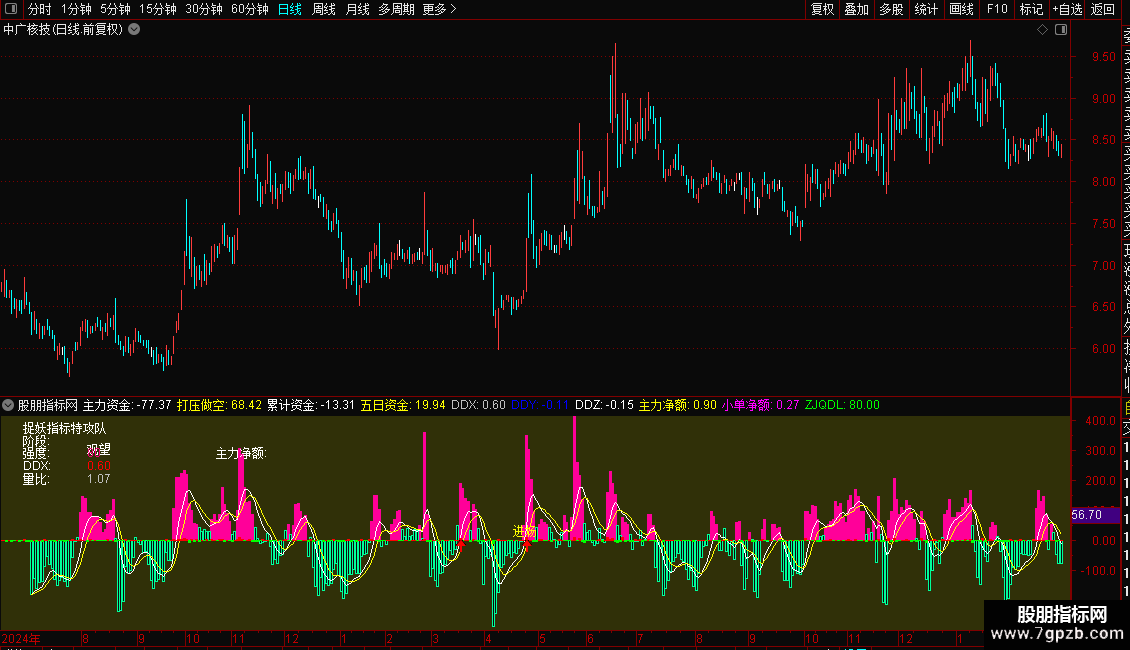Click the 56.70 value marker on axis
1130x650 pixels.
click(x=1086, y=515)
